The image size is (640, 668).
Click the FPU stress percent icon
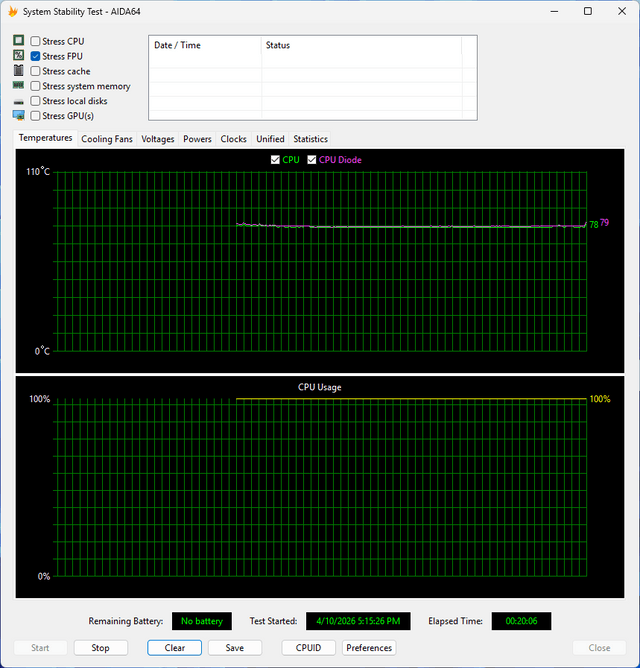click(x=18, y=55)
